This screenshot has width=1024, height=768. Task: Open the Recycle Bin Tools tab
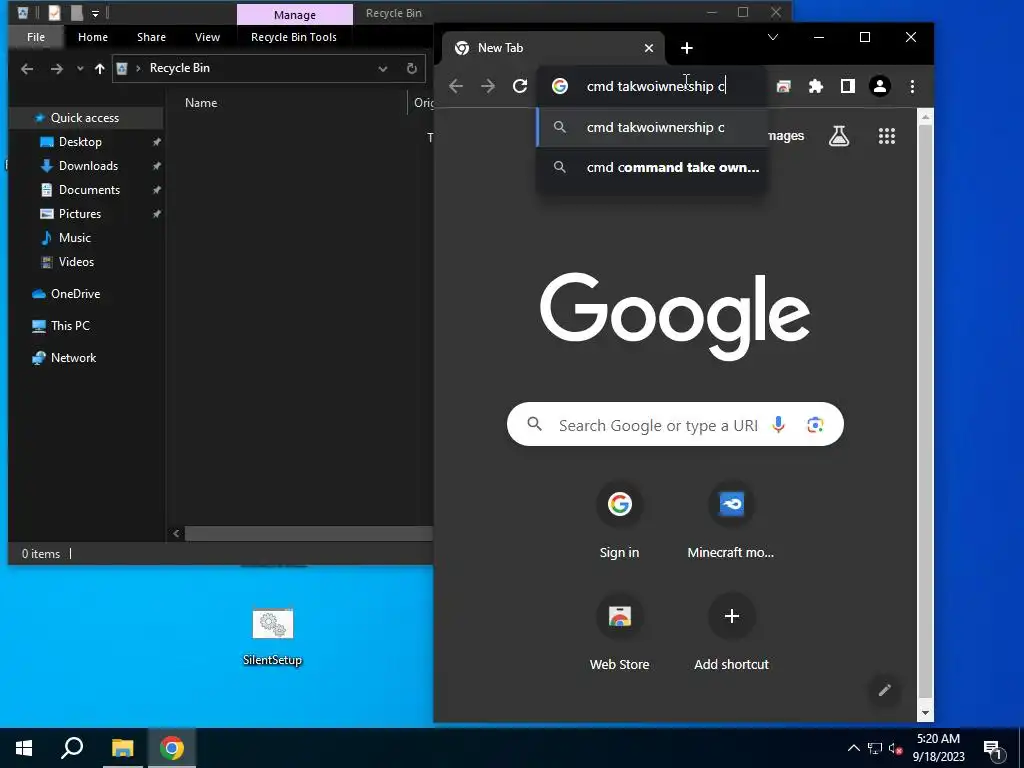tap(294, 37)
